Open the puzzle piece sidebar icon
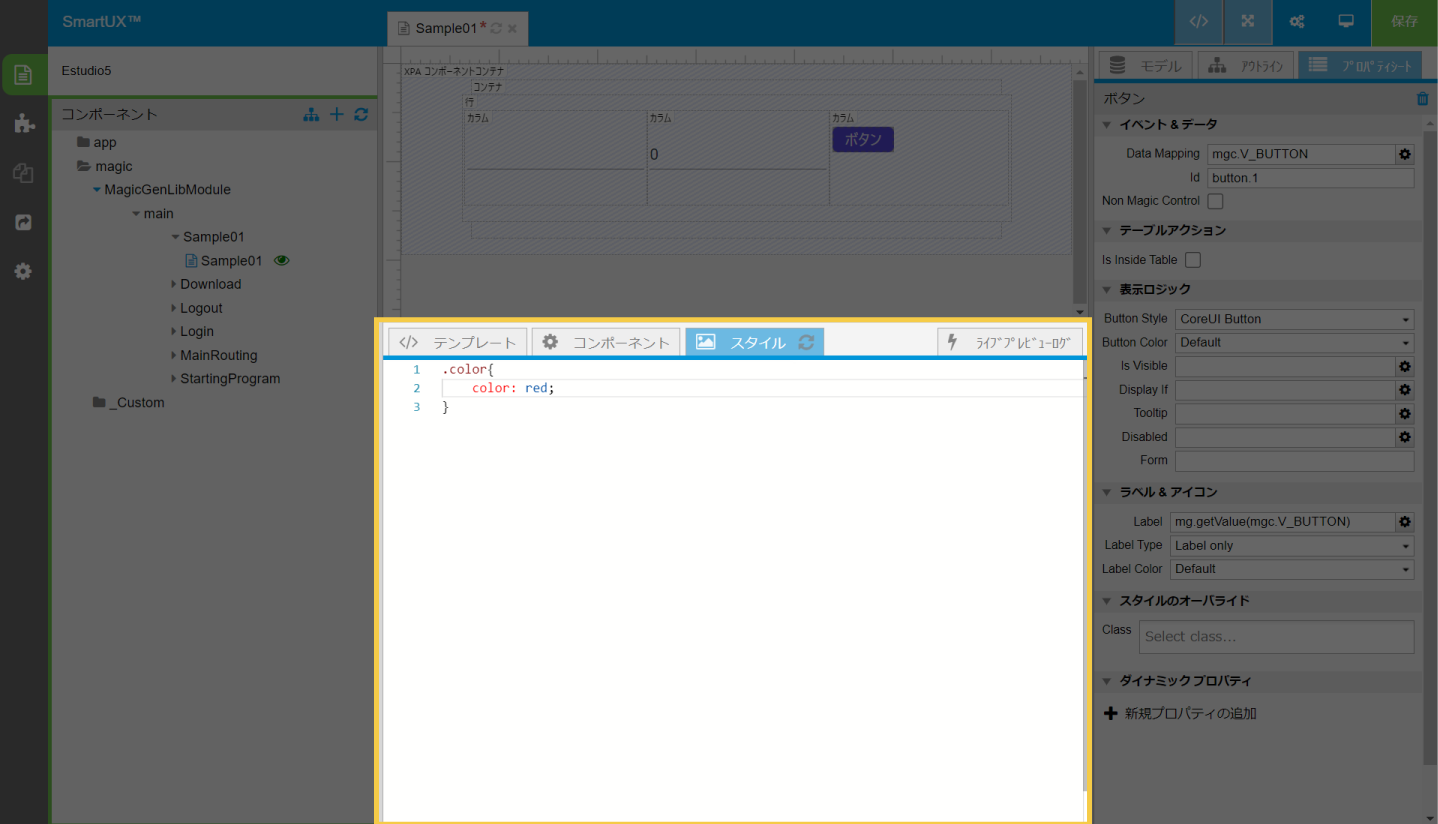Viewport: 1438px width, 824px height. pyautogui.click(x=24, y=124)
